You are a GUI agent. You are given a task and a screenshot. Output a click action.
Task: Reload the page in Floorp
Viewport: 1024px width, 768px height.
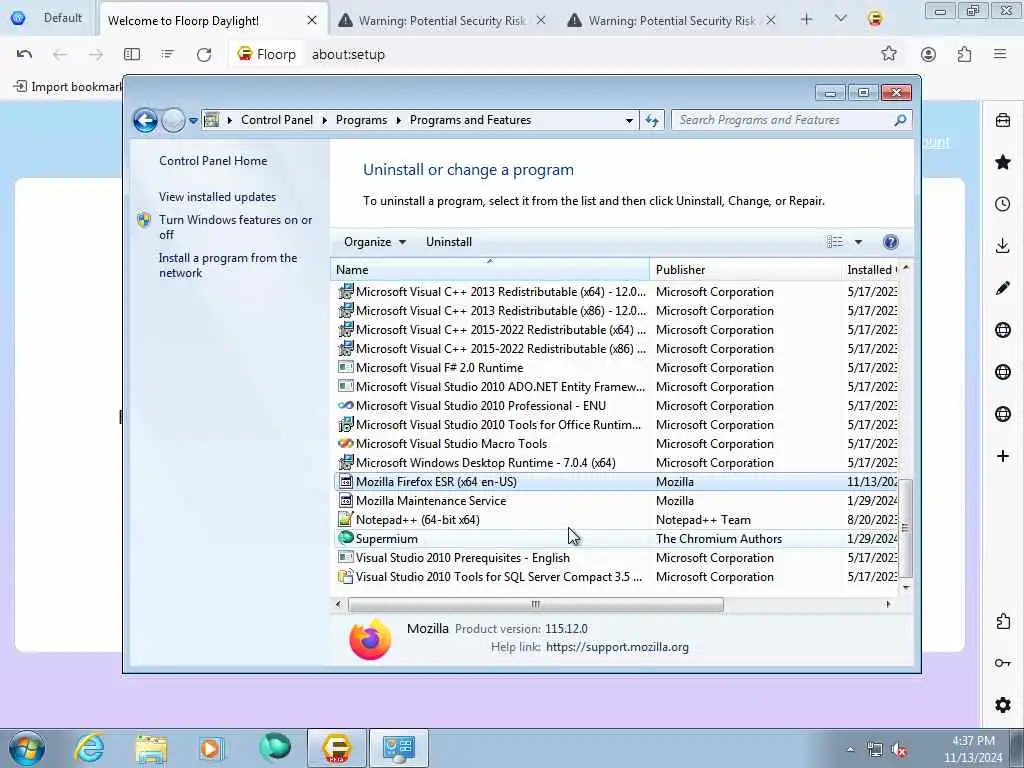coord(204,54)
